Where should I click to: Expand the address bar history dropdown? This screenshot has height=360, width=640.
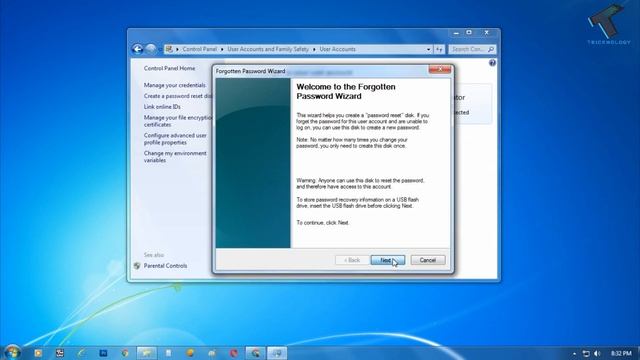428,49
